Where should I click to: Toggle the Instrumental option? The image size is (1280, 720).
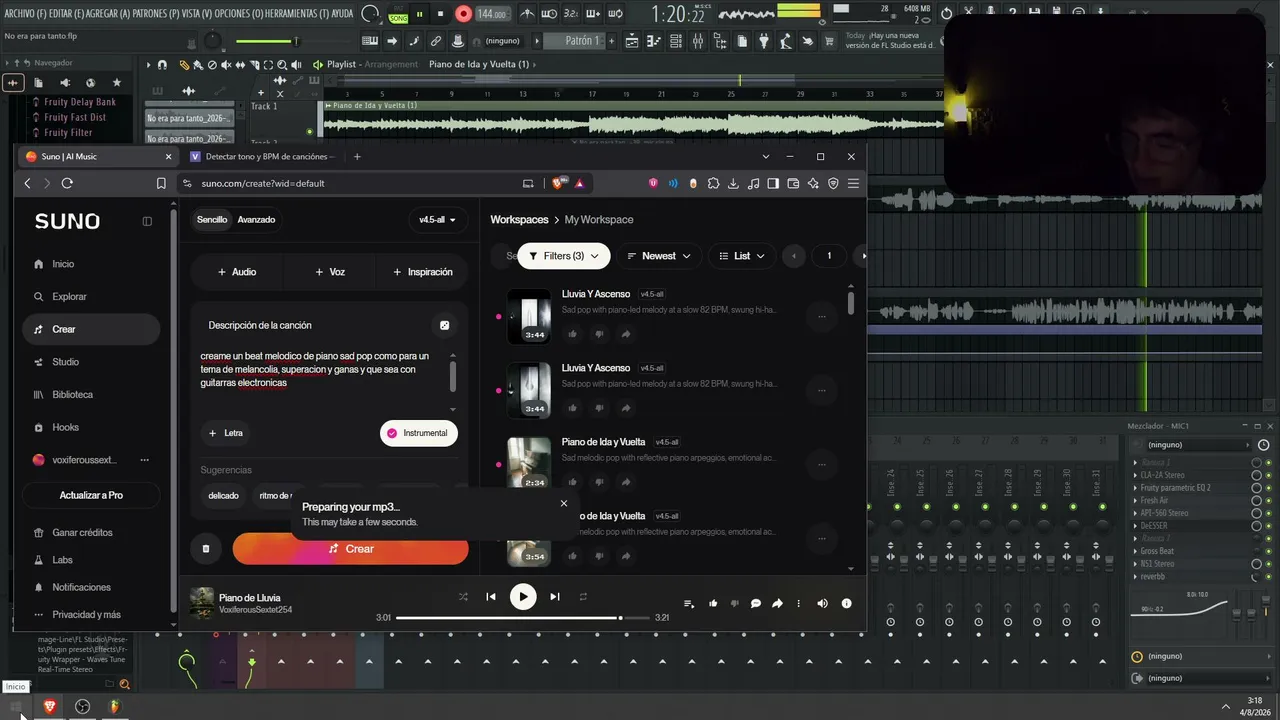pyautogui.click(x=419, y=433)
